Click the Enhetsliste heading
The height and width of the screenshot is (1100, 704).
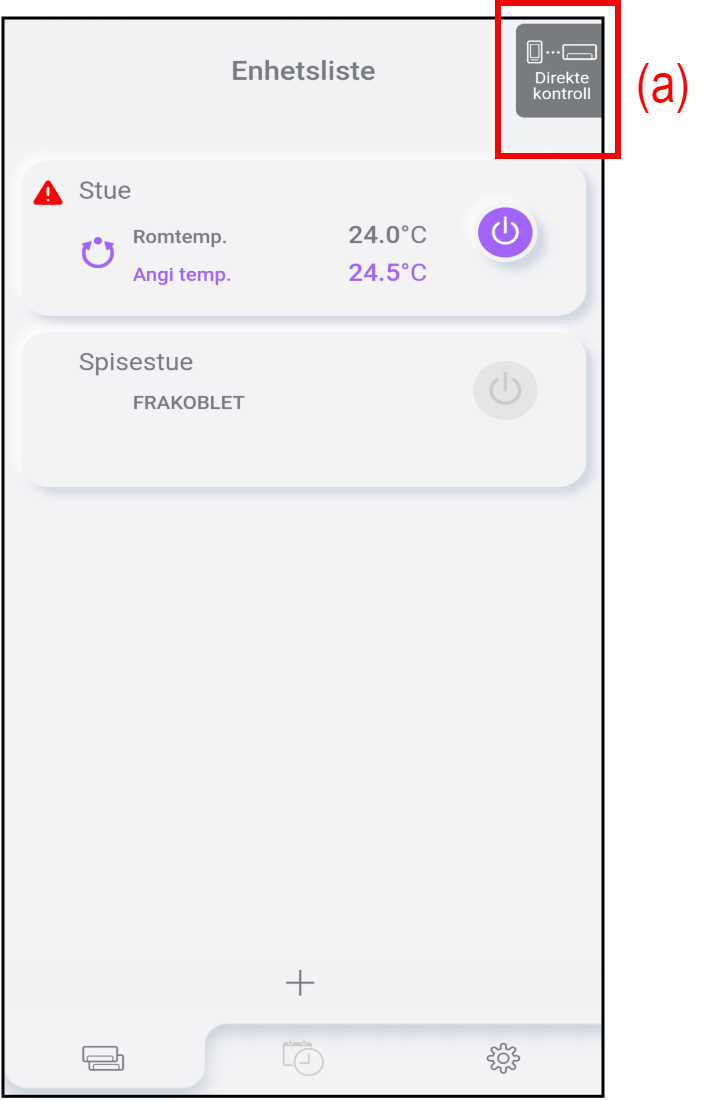tap(303, 71)
